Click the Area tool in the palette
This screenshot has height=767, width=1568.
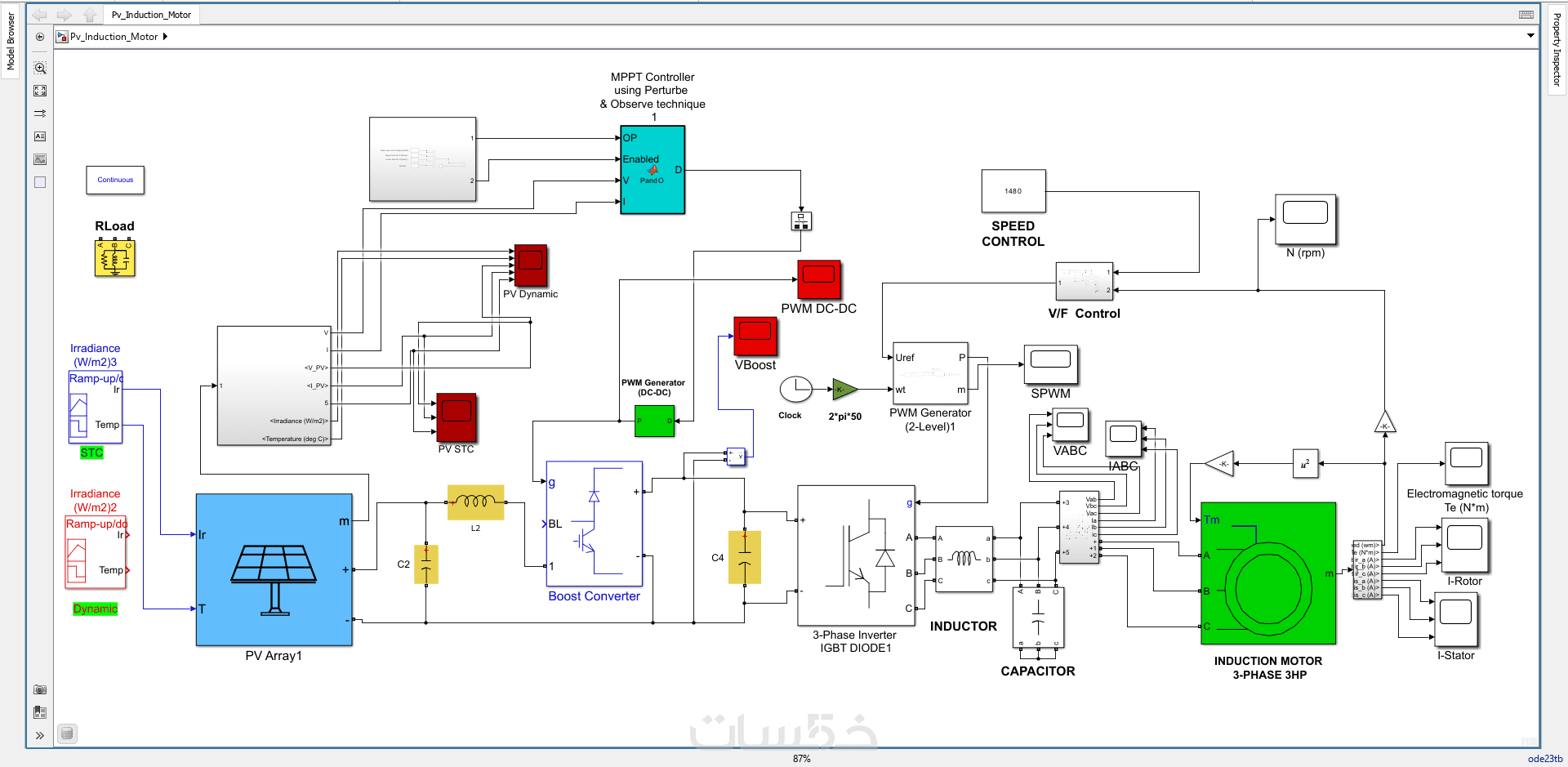40,182
